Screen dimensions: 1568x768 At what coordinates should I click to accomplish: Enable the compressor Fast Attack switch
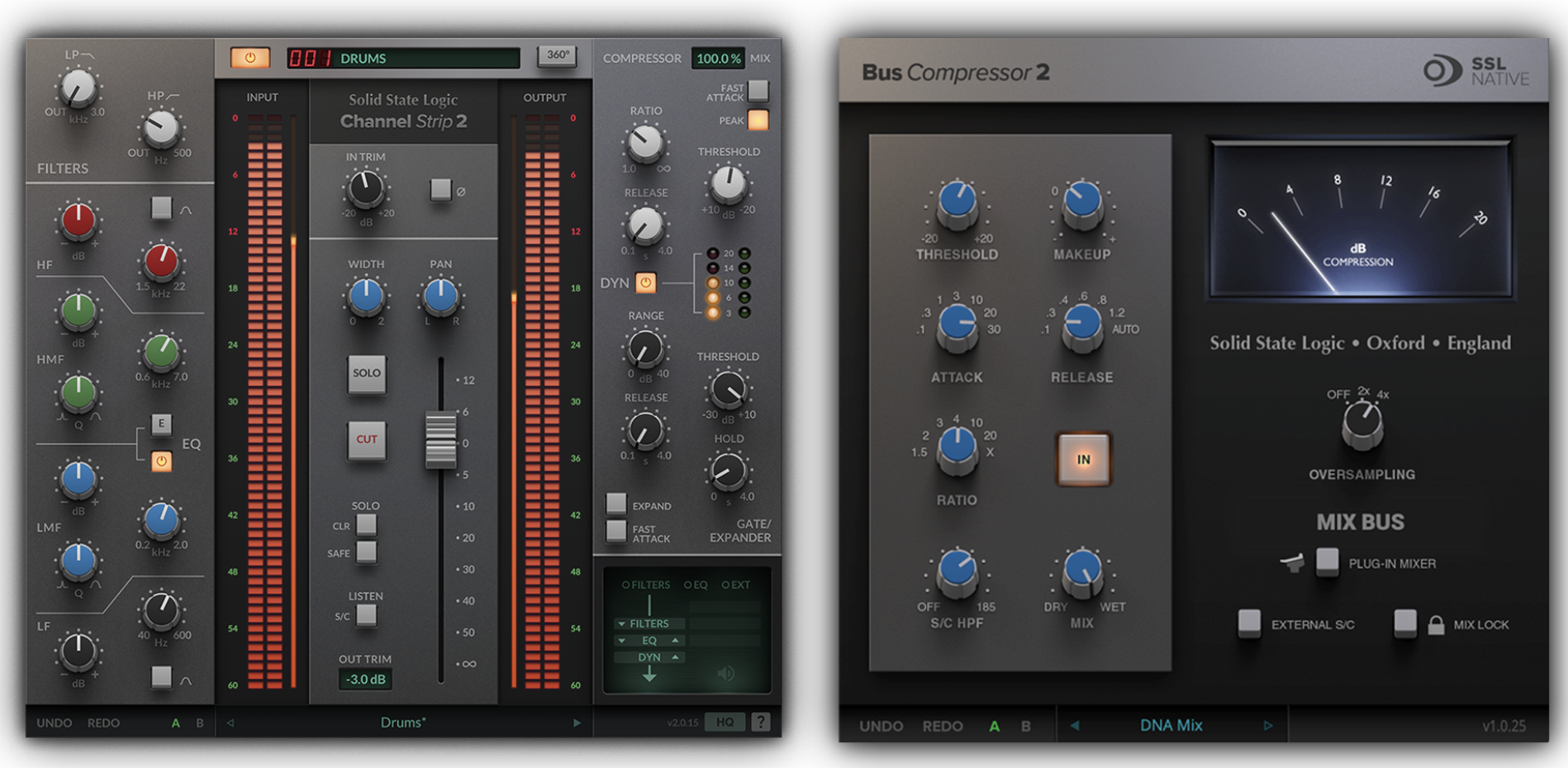(758, 90)
